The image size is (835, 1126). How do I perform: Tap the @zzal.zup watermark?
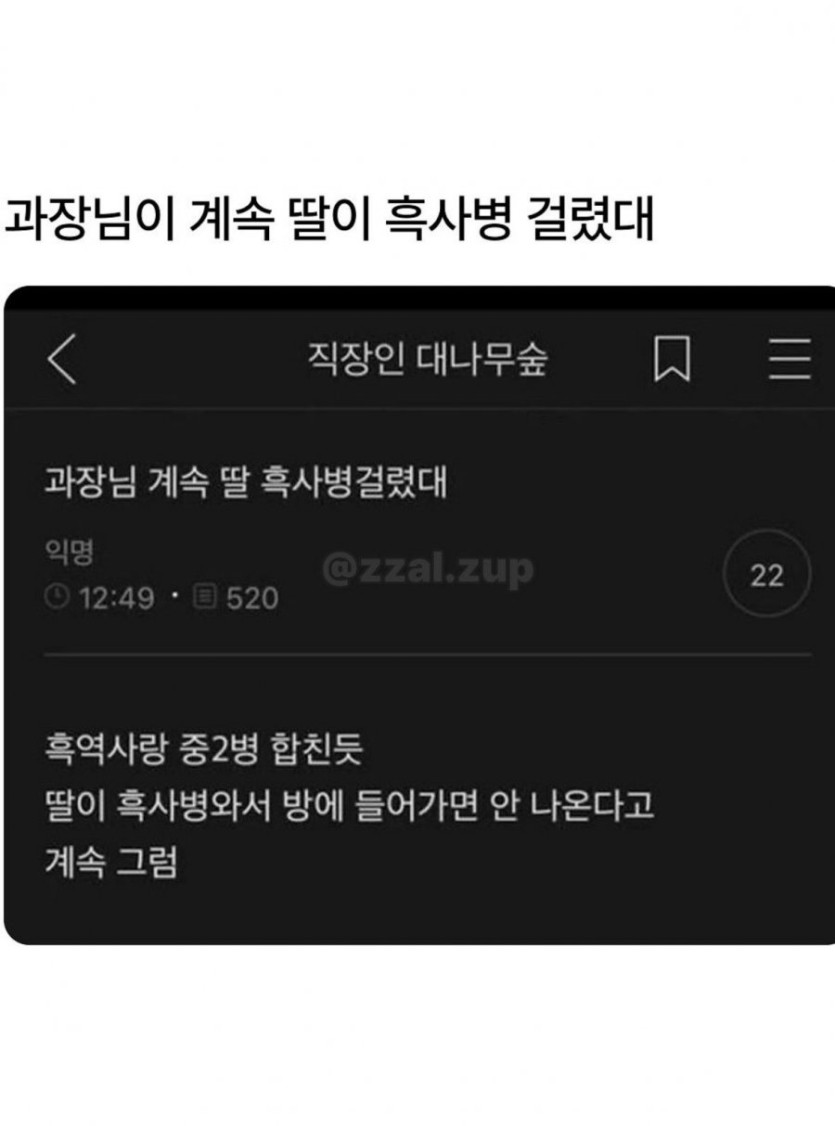click(x=428, y=569)
